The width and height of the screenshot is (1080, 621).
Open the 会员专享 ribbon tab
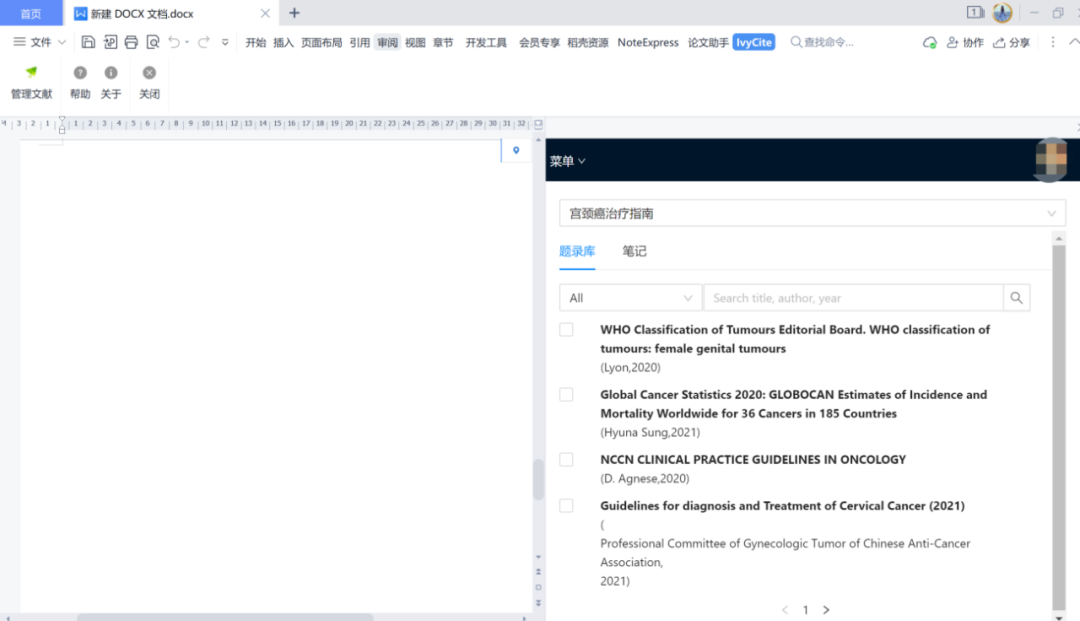click(x=539, y=43)
